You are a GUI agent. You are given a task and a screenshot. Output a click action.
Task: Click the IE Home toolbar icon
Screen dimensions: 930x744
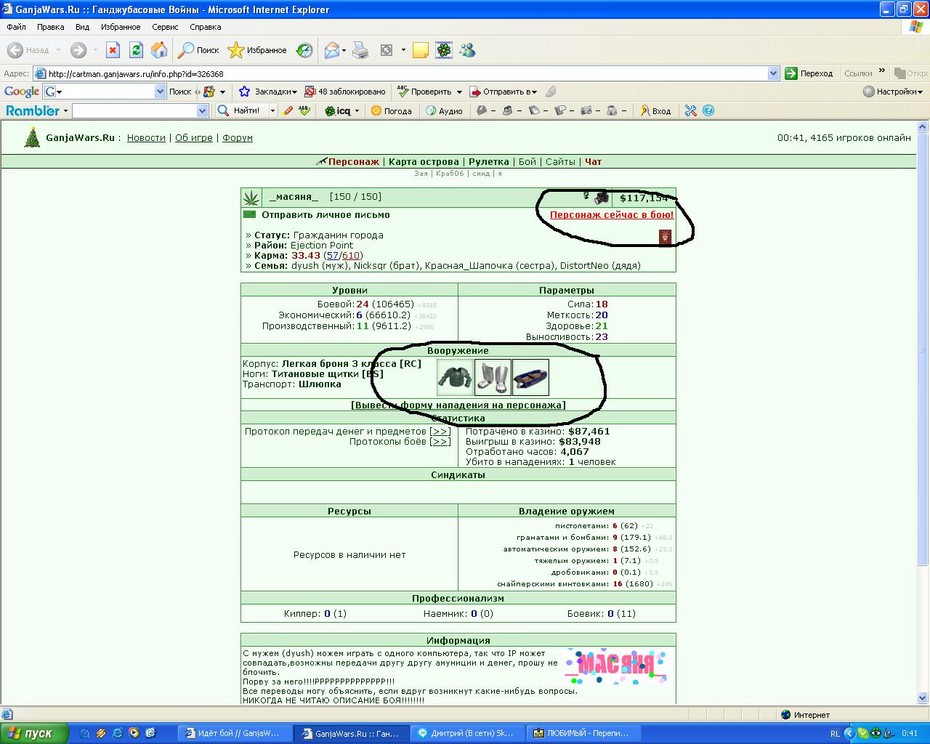(159, 50)
